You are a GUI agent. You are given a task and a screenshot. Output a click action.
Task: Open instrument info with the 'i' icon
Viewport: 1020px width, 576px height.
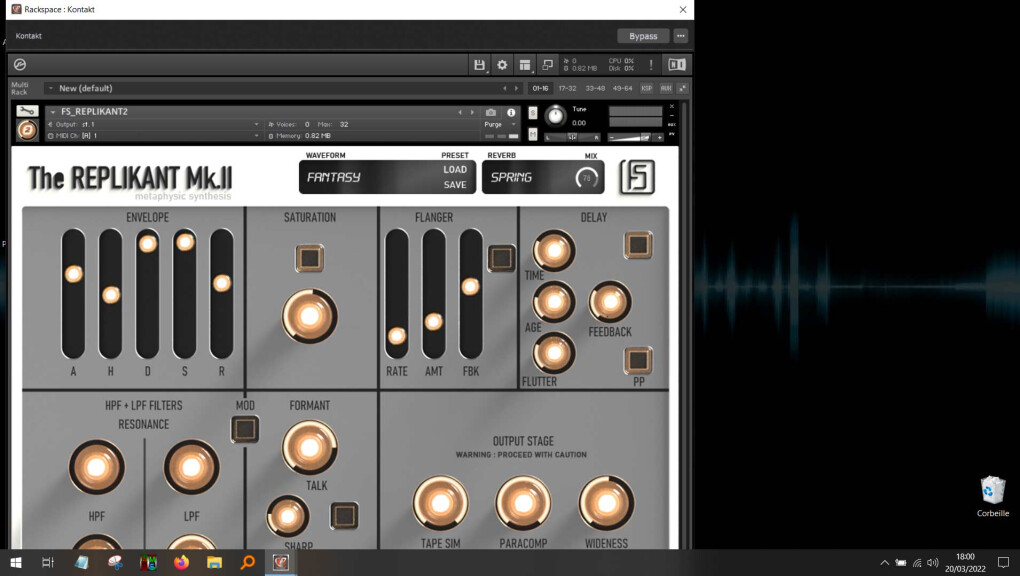tap(511, 112)
